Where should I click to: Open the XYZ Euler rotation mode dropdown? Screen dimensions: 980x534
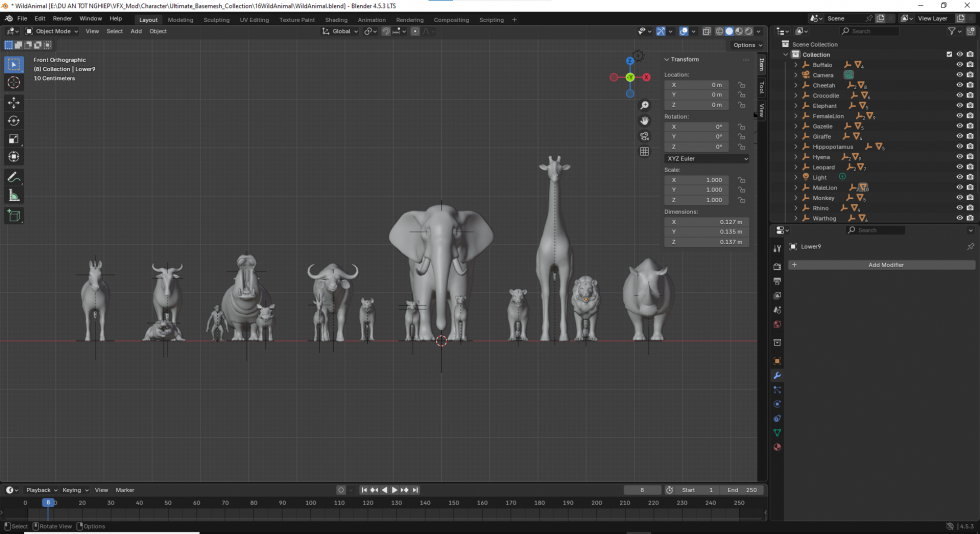point(706,158)
